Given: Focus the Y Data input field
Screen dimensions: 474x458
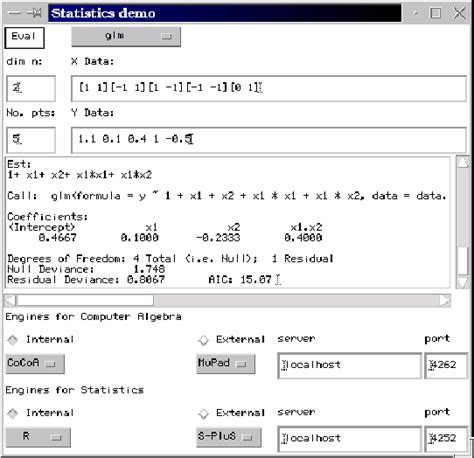Looking at the screenshot, I should [269, 140].
